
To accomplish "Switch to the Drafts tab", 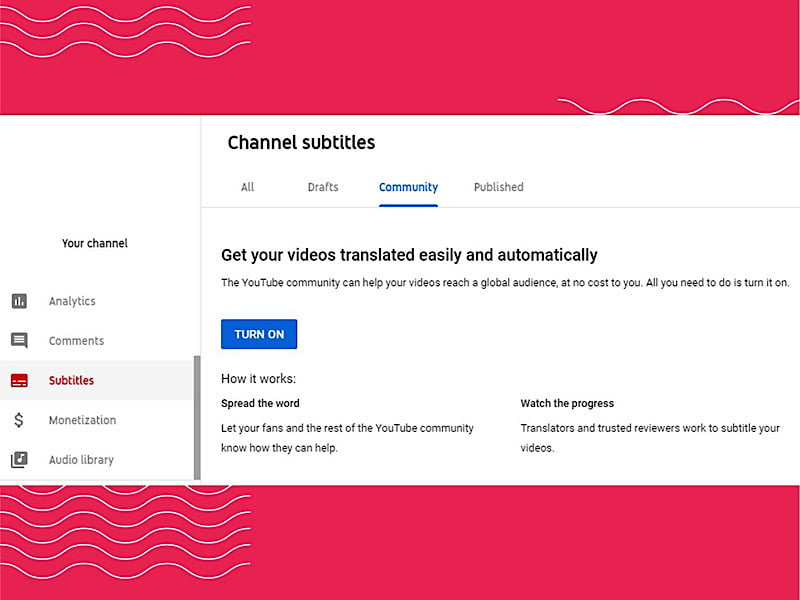I will (x=323, y=187).
